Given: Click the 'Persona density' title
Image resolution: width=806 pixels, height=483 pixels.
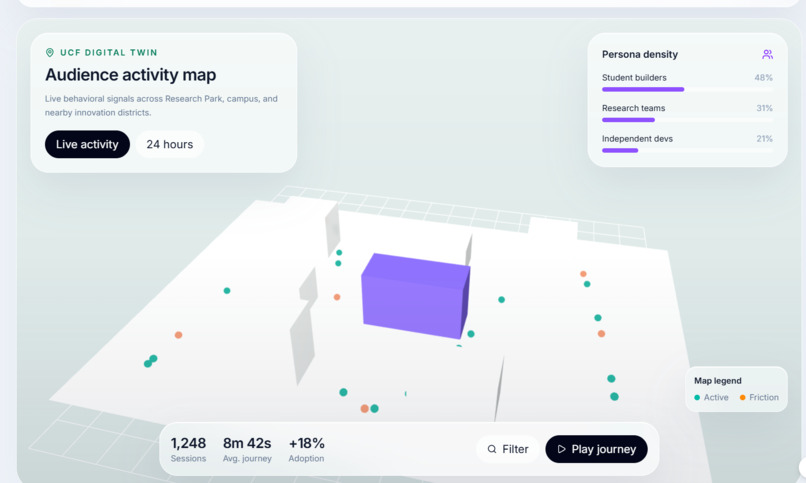Looking at the screenshot, I should (640, 54).
